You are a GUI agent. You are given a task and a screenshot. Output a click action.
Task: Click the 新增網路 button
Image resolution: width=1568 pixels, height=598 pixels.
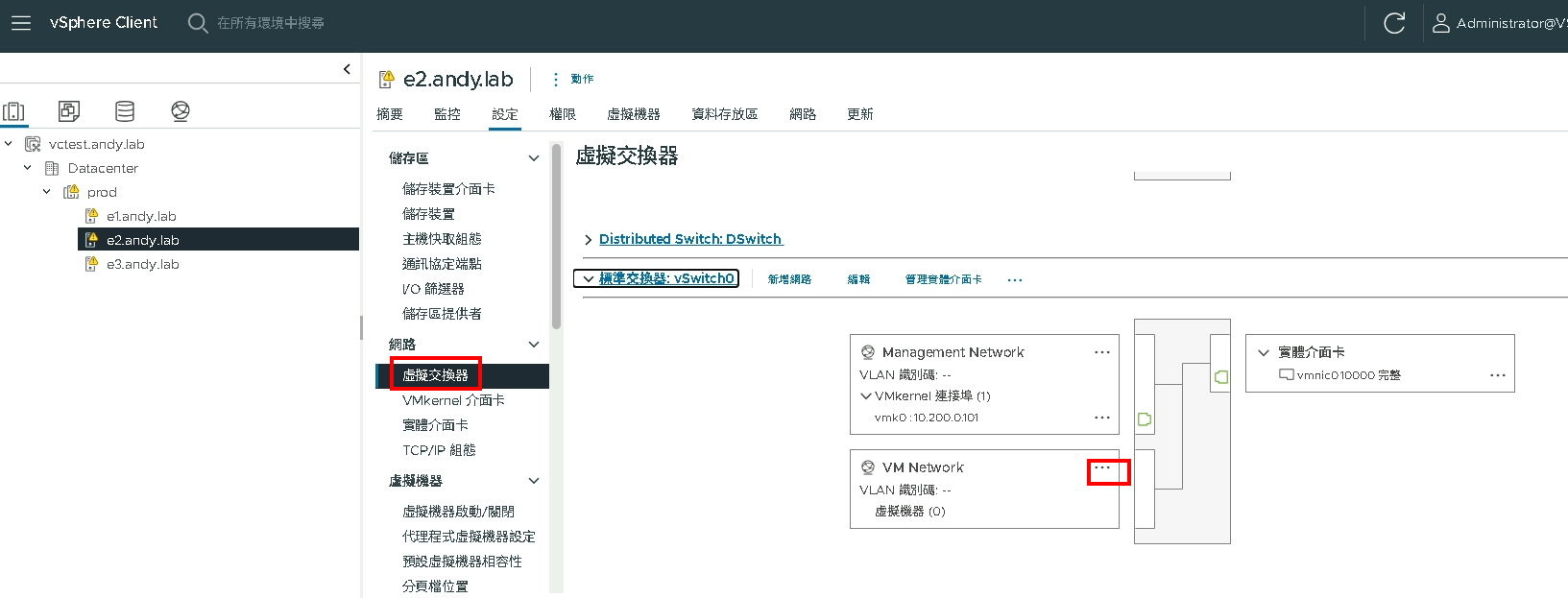click(789, 279)
